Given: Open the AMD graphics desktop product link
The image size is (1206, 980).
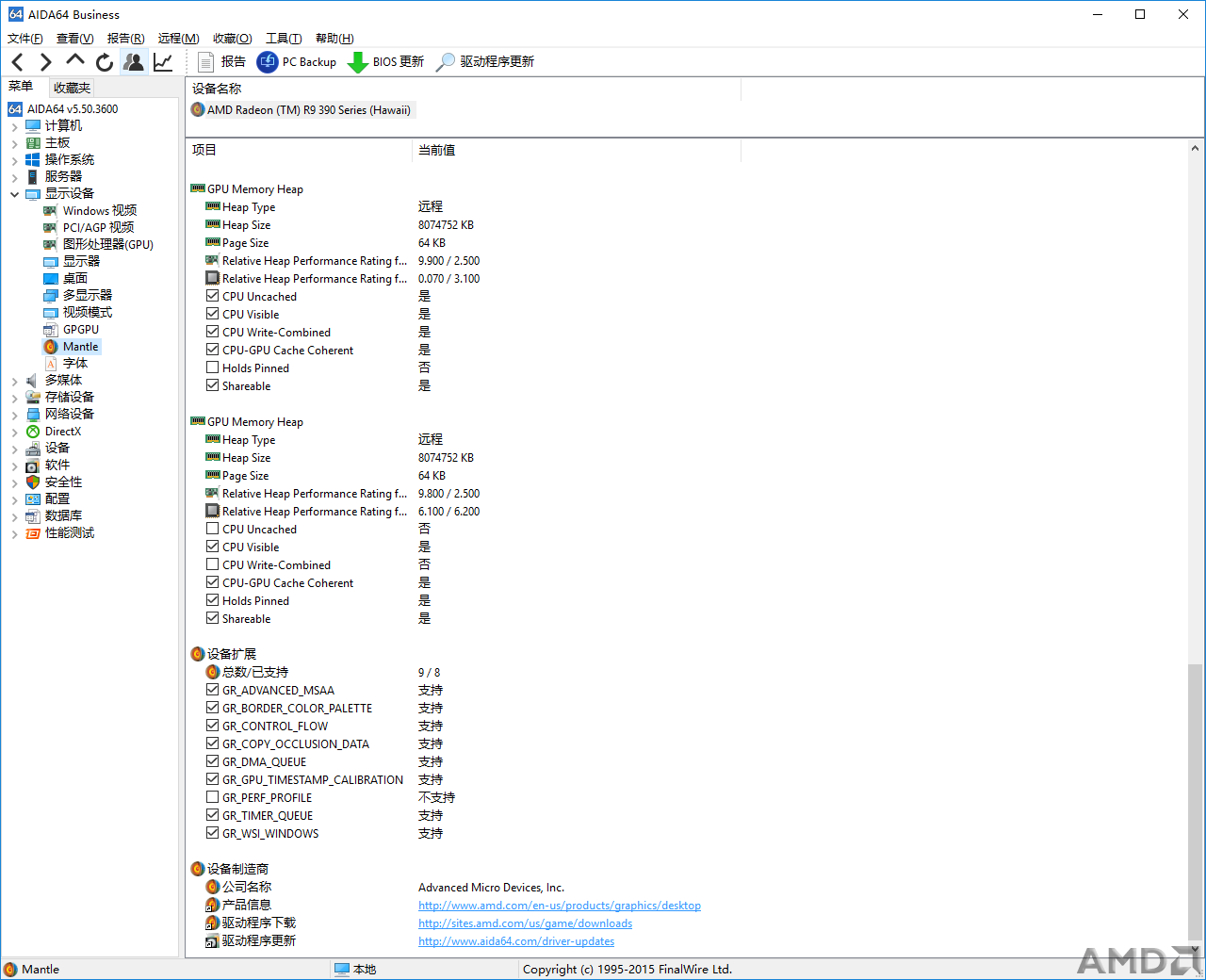Looking at the screenshot, I should point(560,906).
